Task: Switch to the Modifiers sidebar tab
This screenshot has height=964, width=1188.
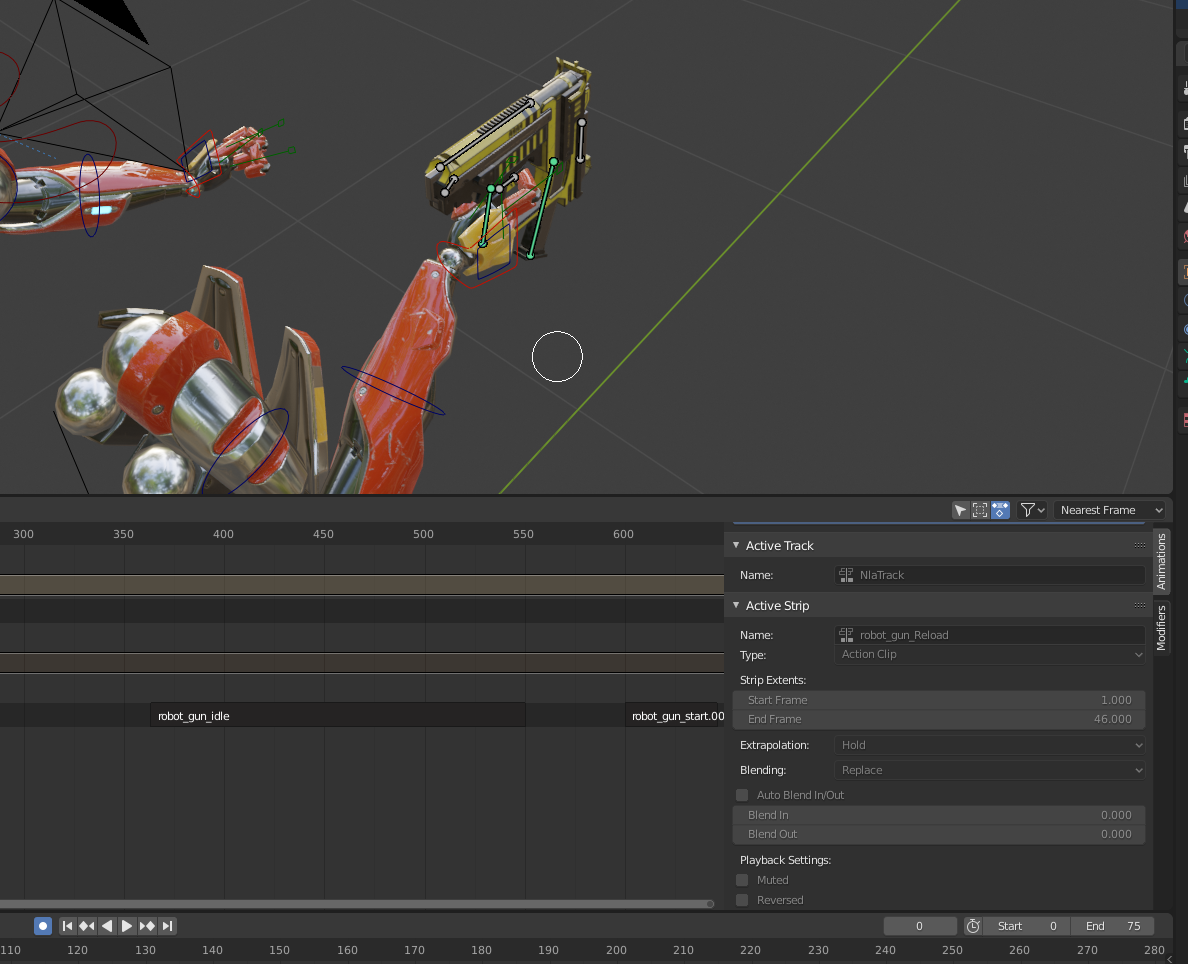Action: [x=1162, y=628]
